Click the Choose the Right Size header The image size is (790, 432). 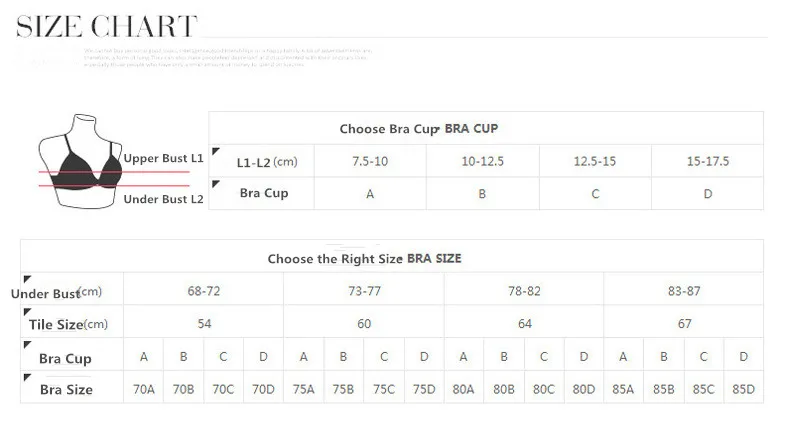coord(364,258)
